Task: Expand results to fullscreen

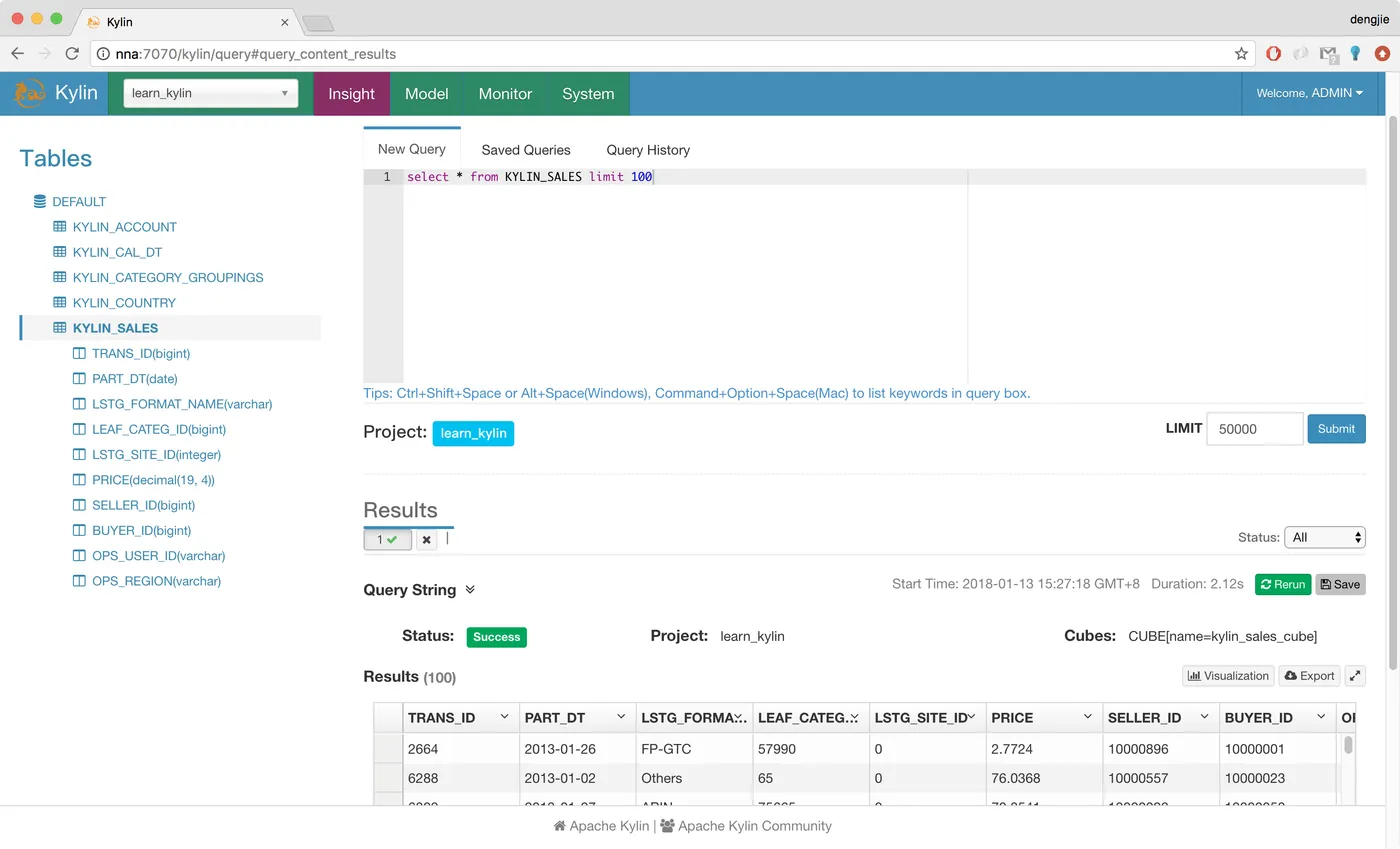Action: pyautogui.click(x=1355, y=676)
